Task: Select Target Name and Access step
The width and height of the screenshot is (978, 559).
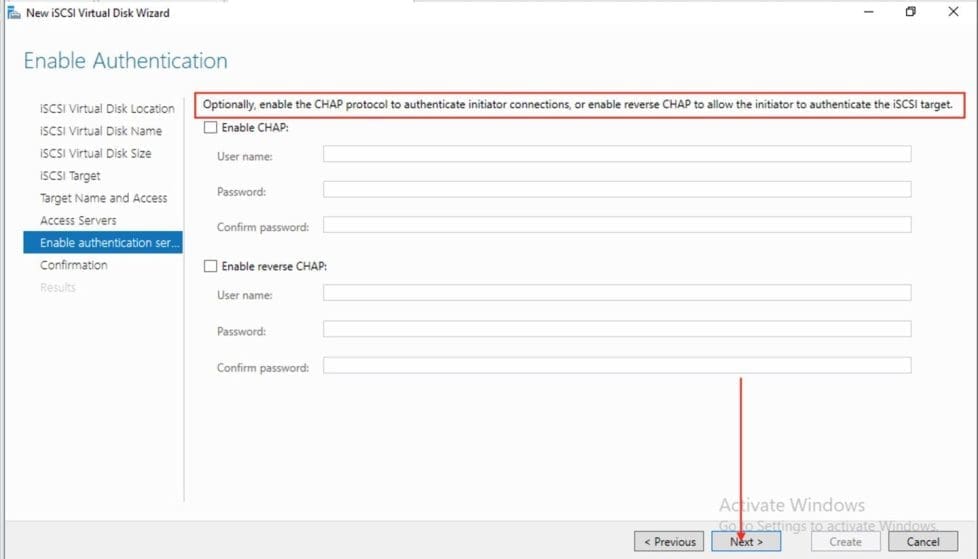Action: (x=103, y=198)
